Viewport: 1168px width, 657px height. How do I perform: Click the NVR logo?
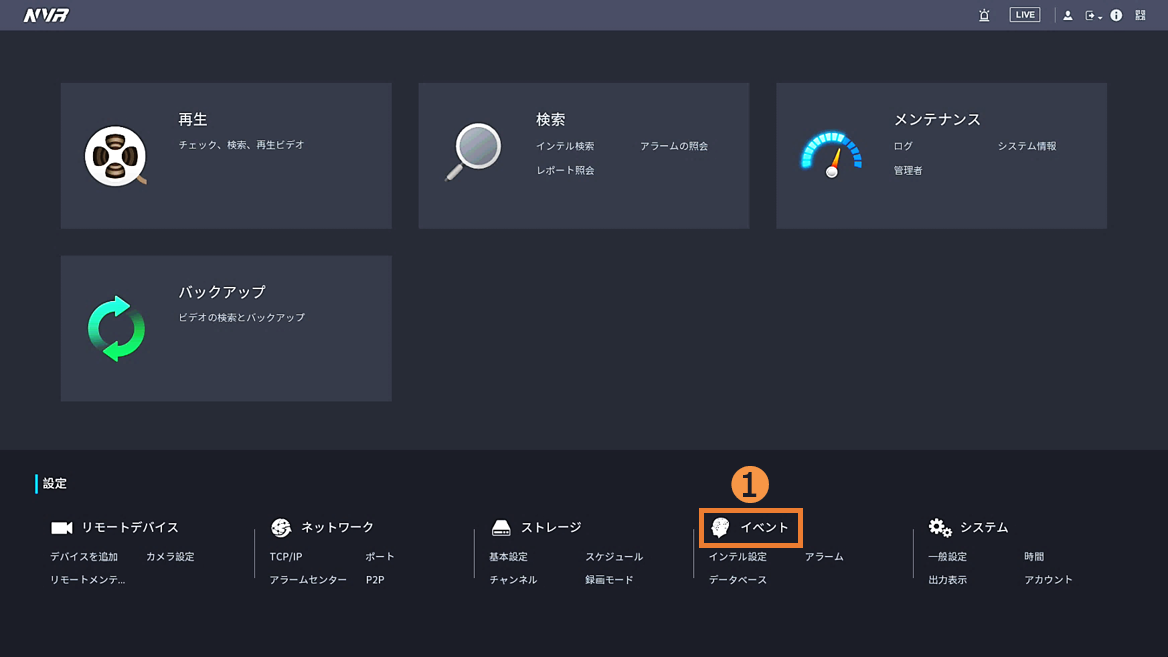point(46,15)
